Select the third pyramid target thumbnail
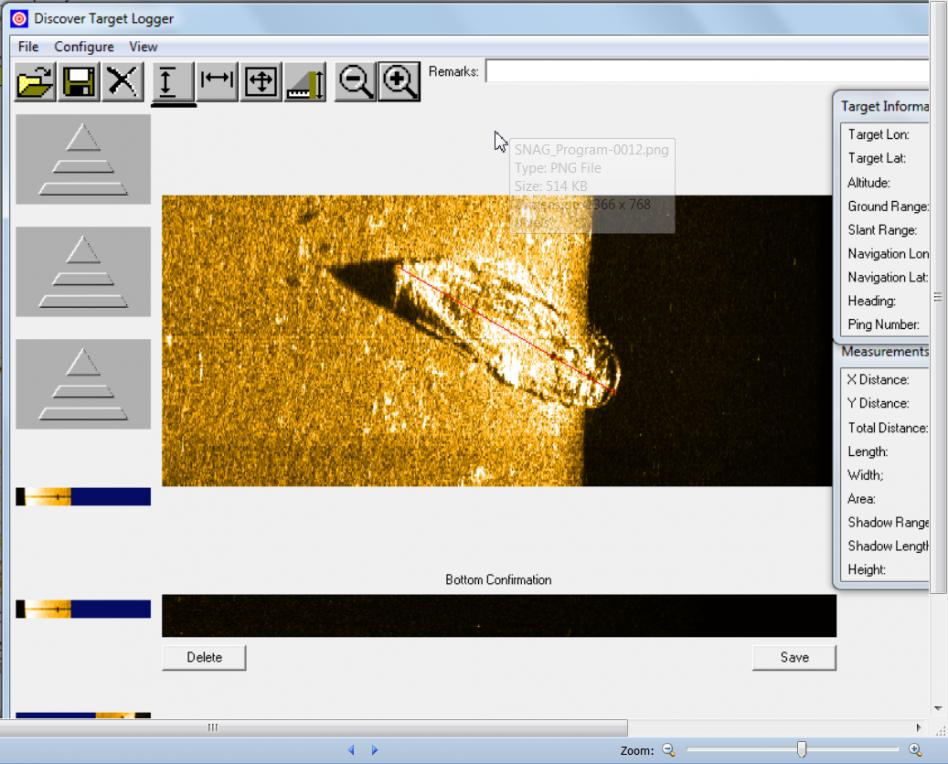The image size is (948, 764). point(83,384)
